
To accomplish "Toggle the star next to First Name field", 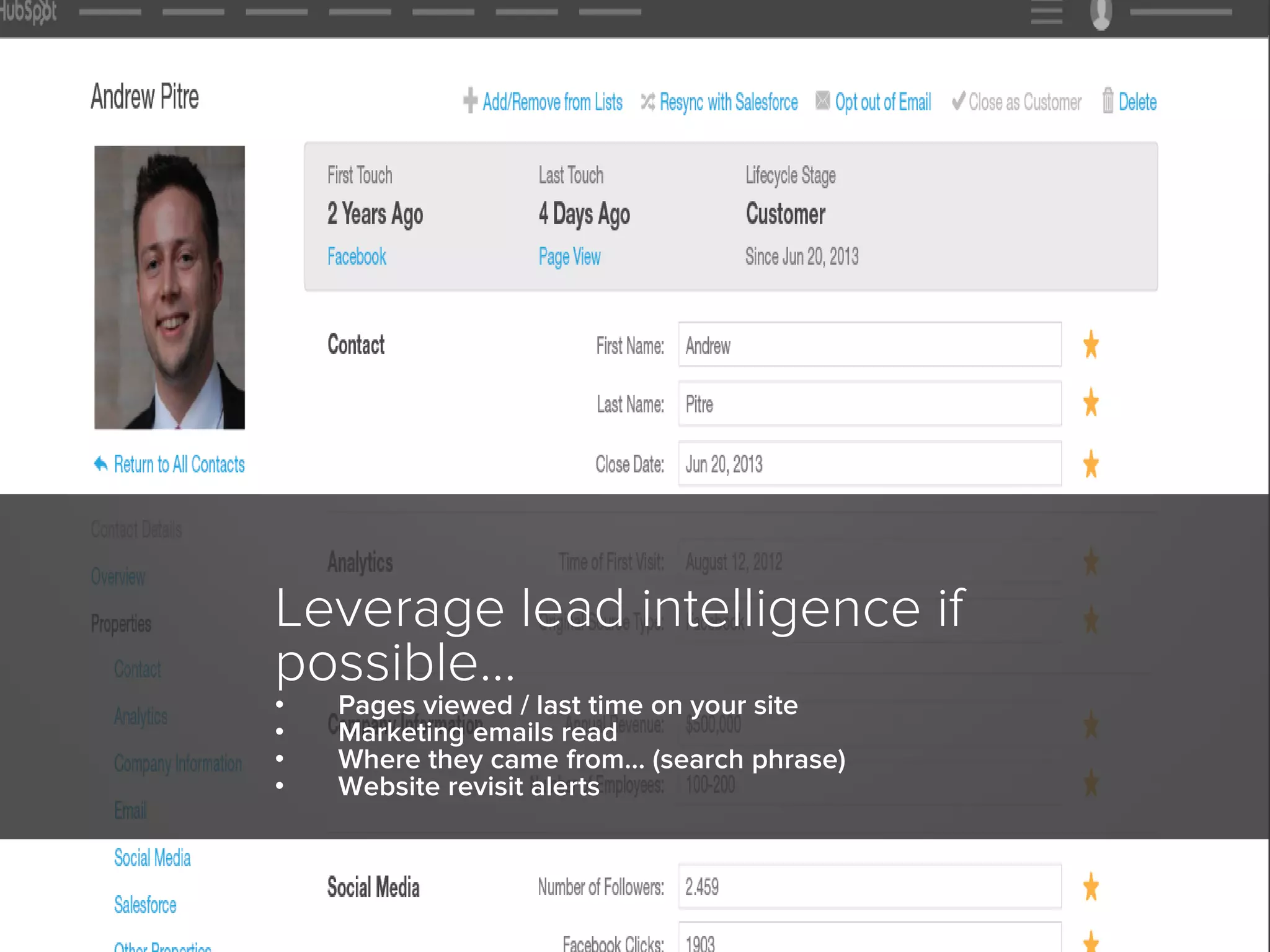I will pos(1091,345).
